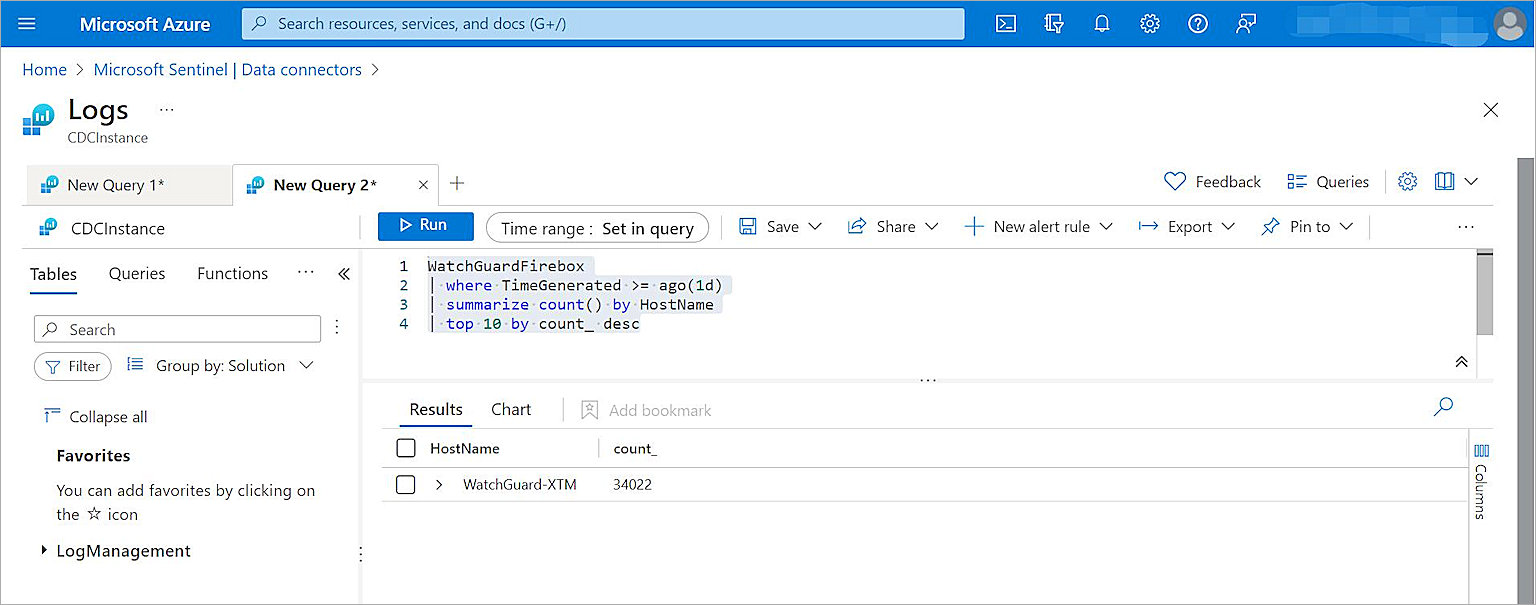Run the WatchGuardFirebox query
The width and height of the screenshot is (1536, 605).
426,226
